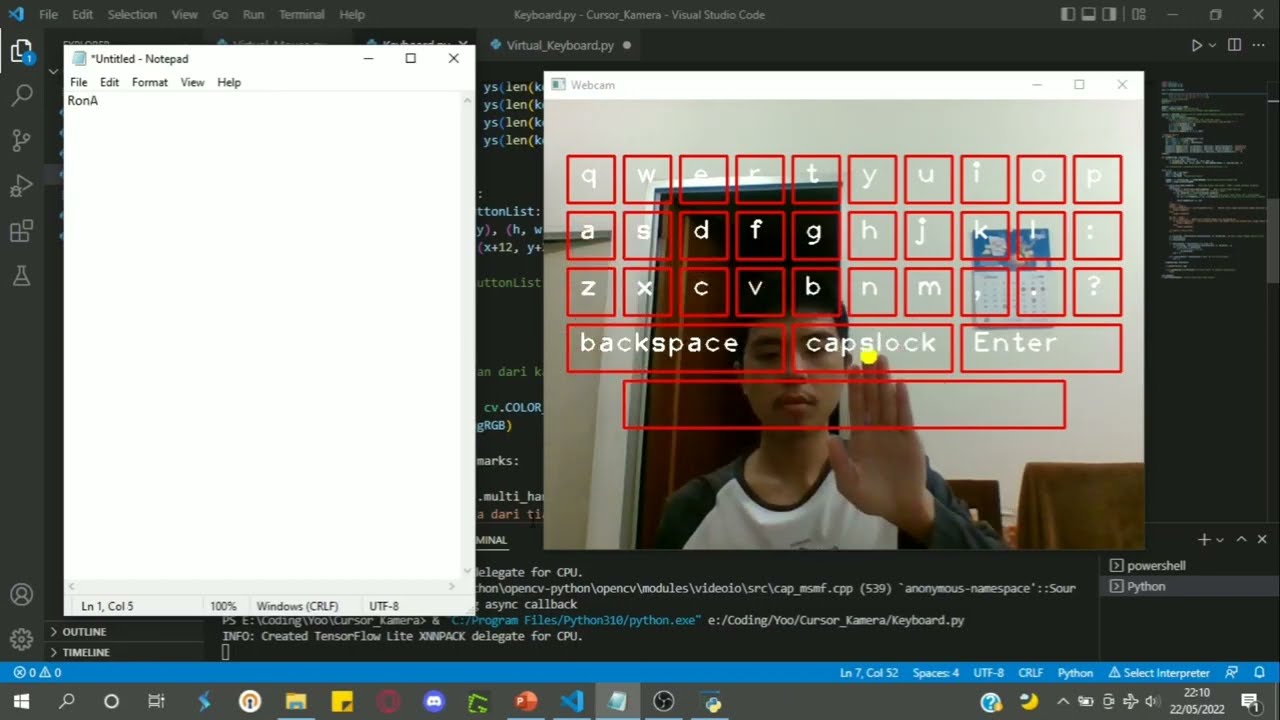Expand the OUTLINE section
This screenshot has height=720, width=1280.
click(85, 632)
